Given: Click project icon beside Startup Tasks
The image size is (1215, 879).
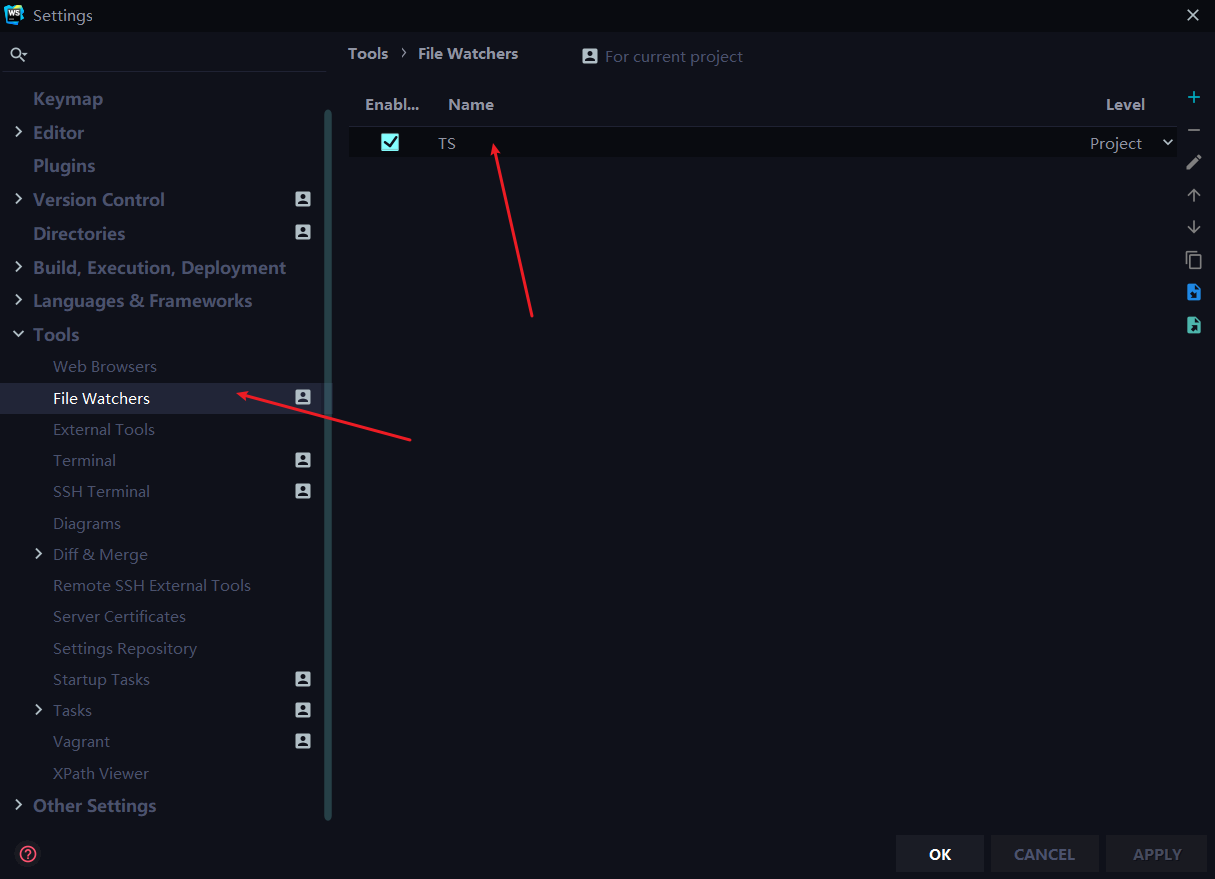Looking at the screenshot, I should click(303, 679).
